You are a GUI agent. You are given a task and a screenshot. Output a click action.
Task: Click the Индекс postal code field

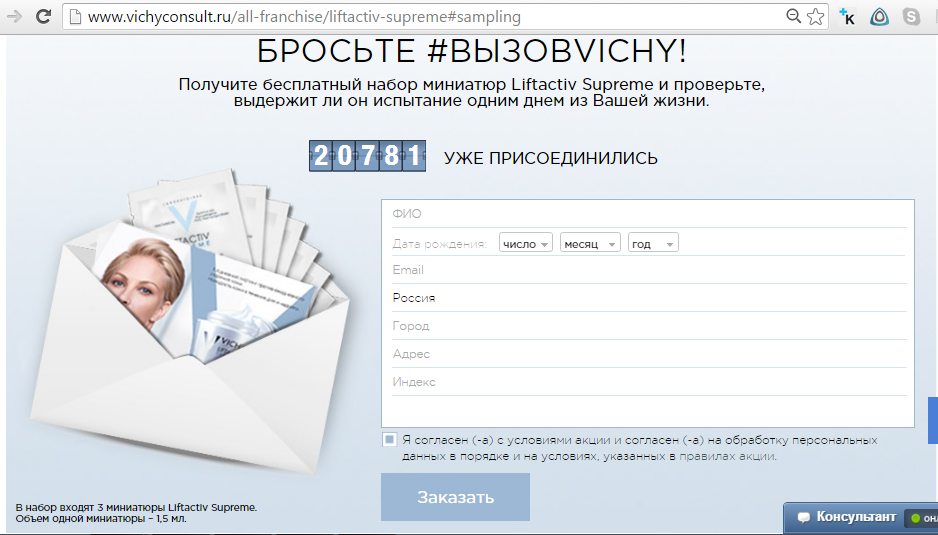[649, 382]
